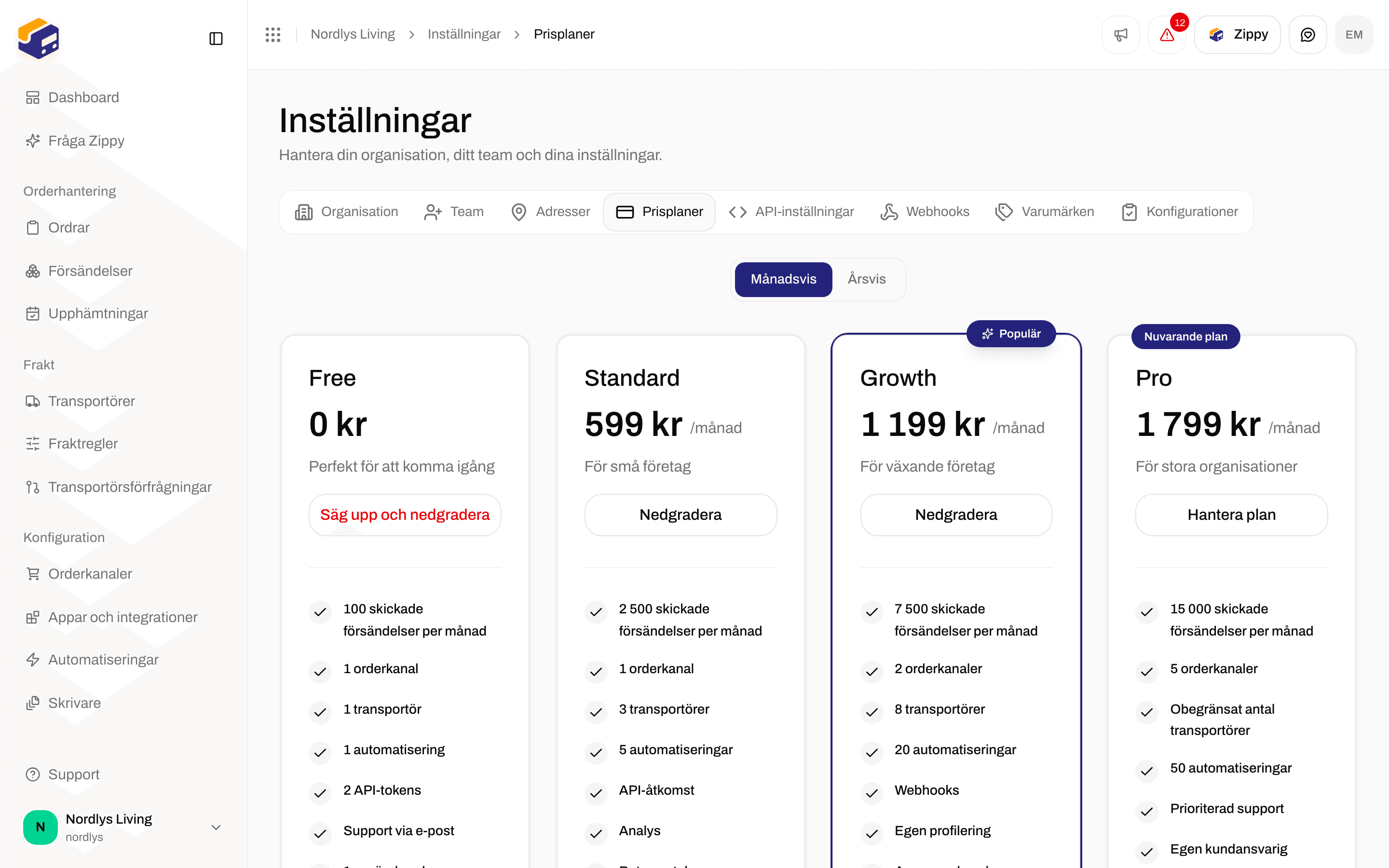Click the Appar och integrationer icon
This screenshot has width=1389, height=868.
[33, 617]
